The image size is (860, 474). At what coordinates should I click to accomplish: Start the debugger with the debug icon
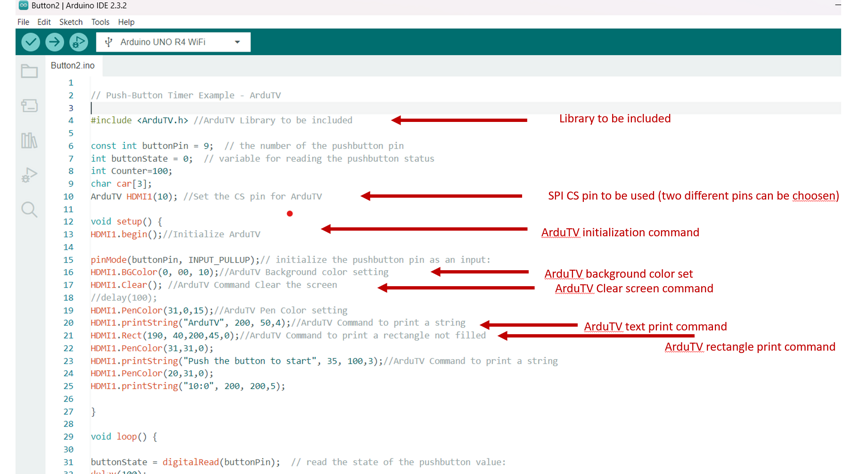point(78,42)
